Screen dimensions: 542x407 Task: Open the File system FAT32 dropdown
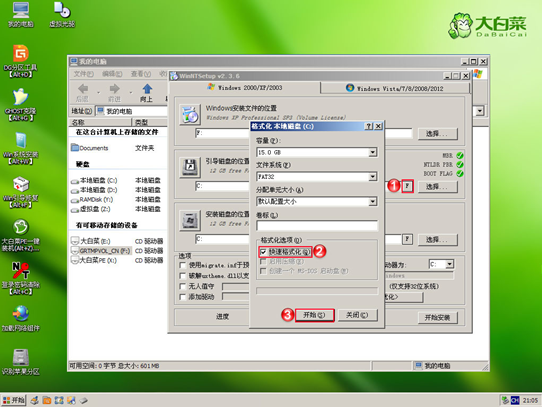372,177
